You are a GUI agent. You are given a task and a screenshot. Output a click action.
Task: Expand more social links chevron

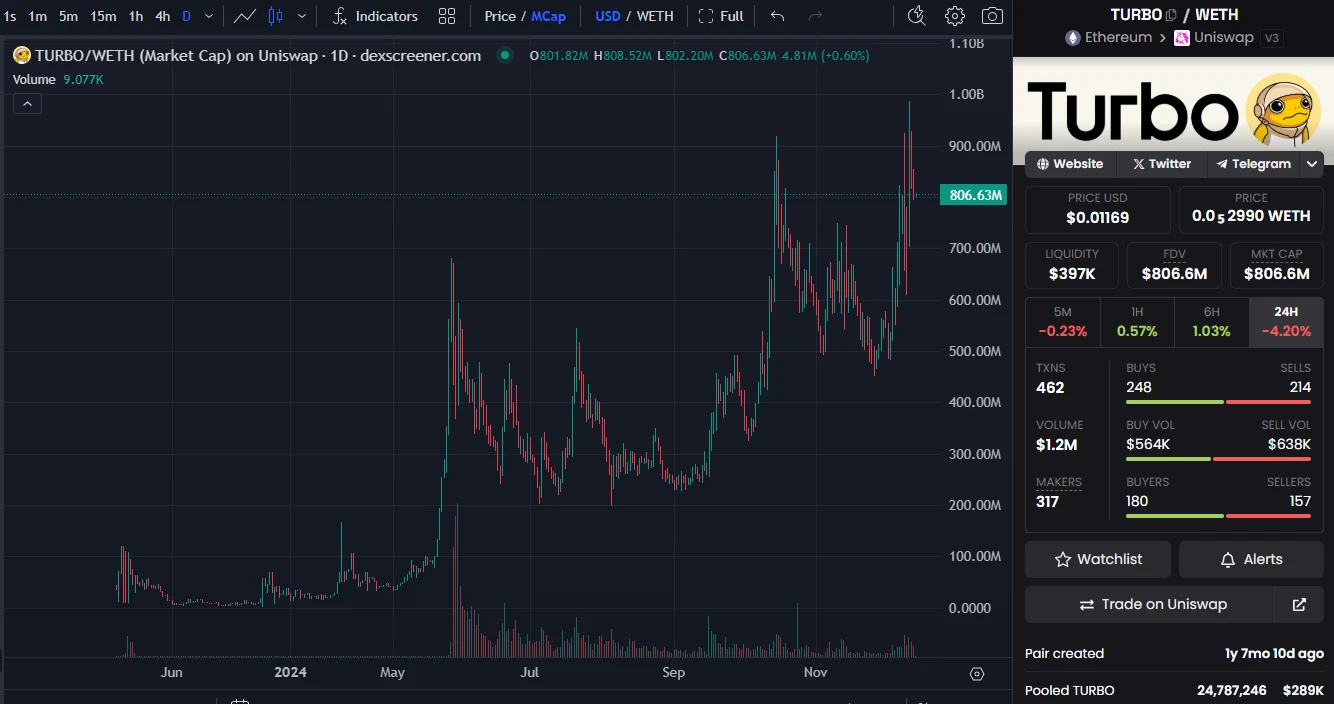1313,164
